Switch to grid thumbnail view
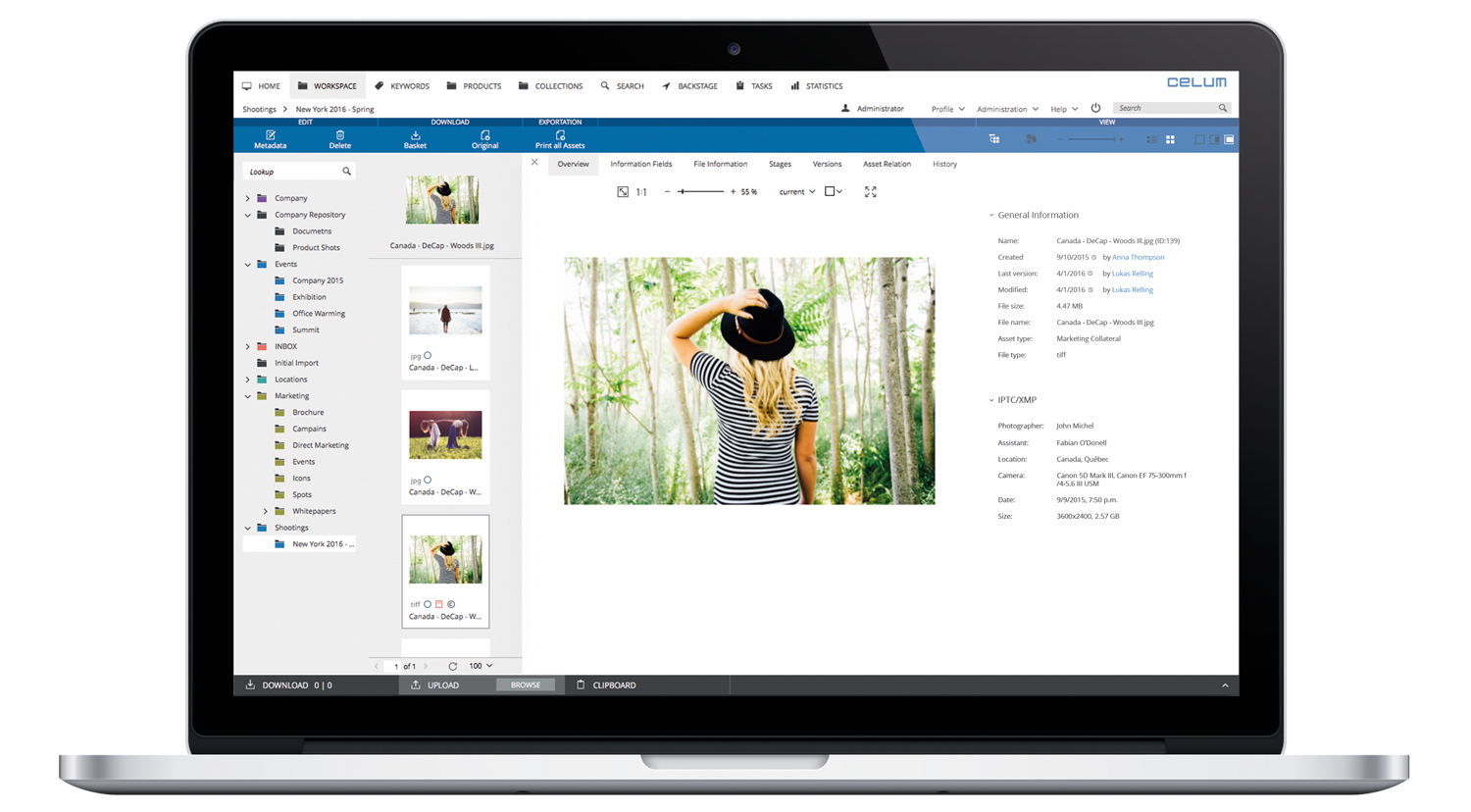 pyautogui.click(x=1170, y=140)
